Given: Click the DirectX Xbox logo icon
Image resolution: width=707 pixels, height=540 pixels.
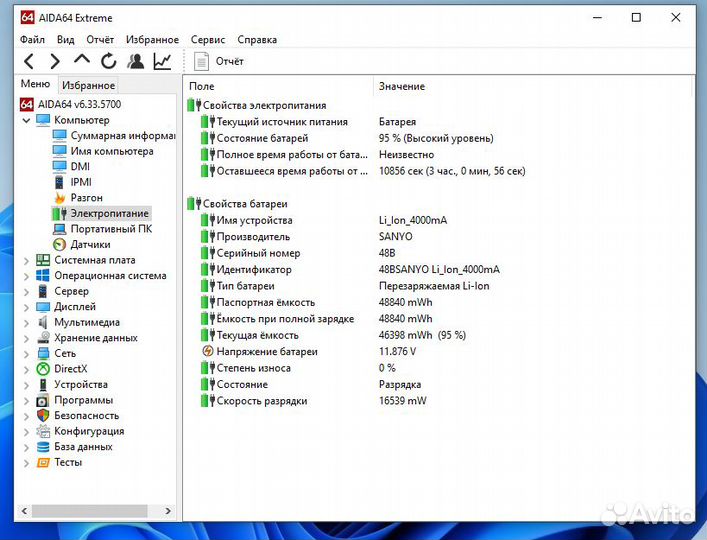Looking at the screenshot, I should [x=43, y=369].
